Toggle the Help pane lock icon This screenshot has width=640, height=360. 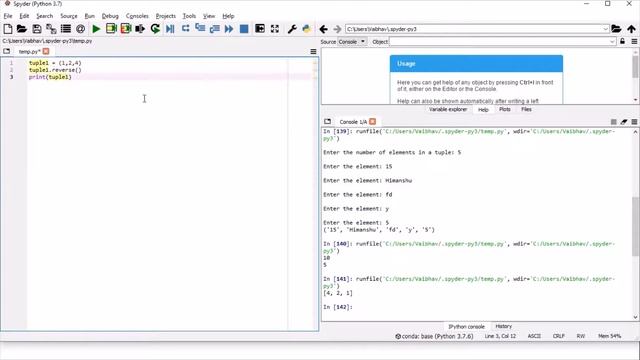pos(622,42)
